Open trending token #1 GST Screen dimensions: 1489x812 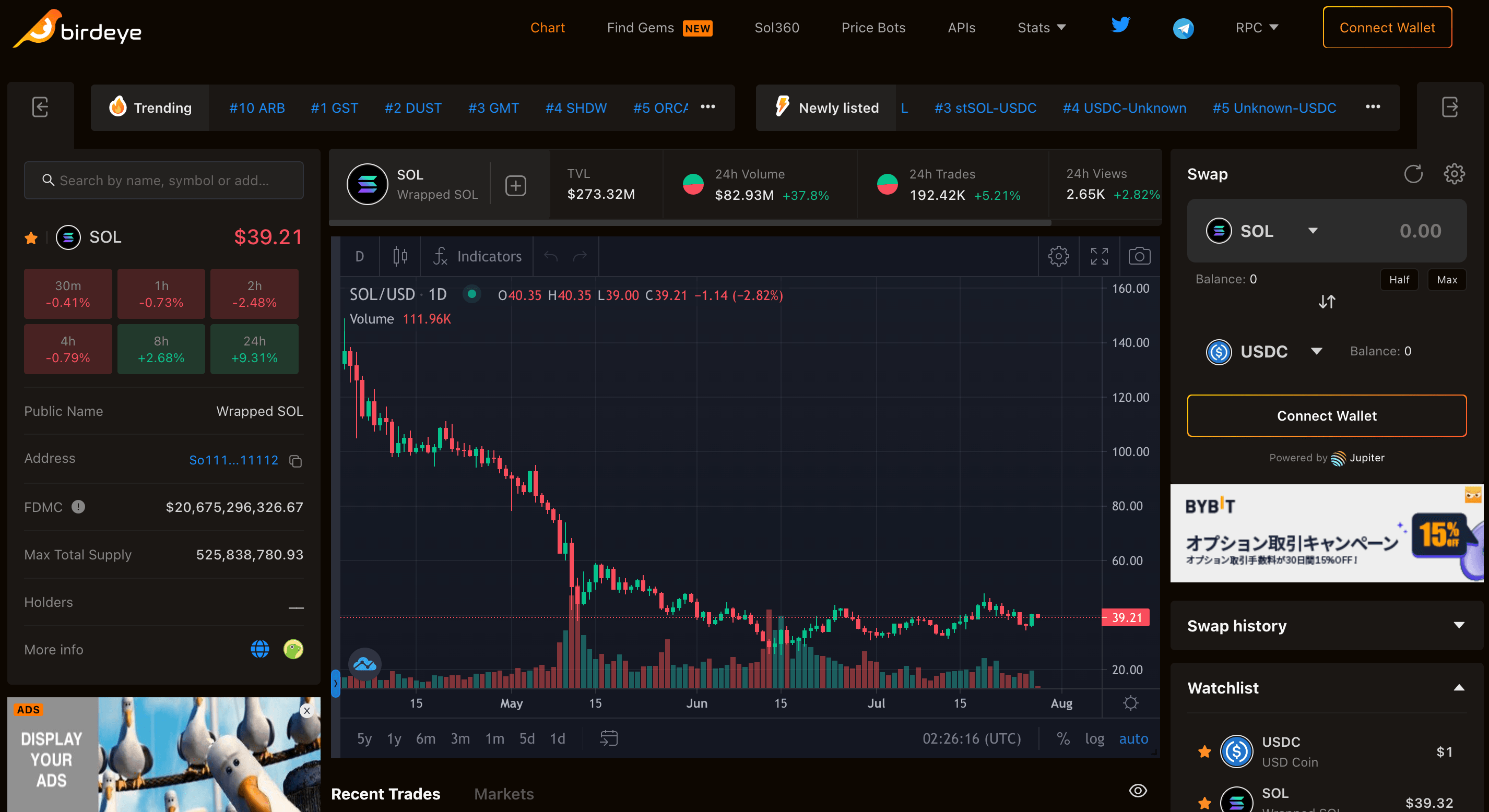334,108
